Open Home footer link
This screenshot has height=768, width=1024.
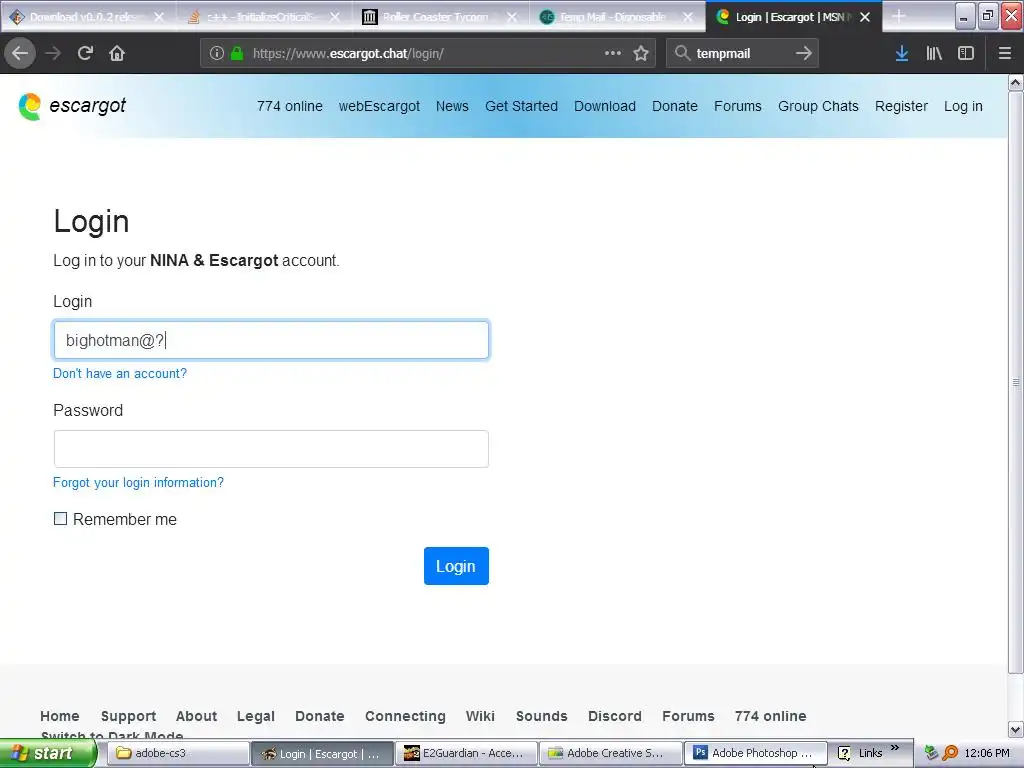point(59,716)
